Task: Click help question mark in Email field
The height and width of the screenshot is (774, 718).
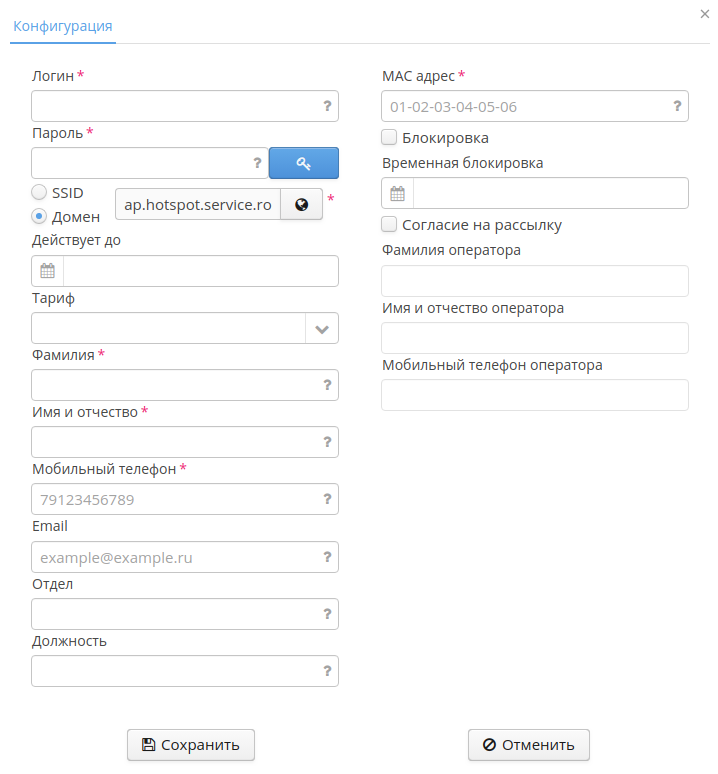Action: [327, 557]
